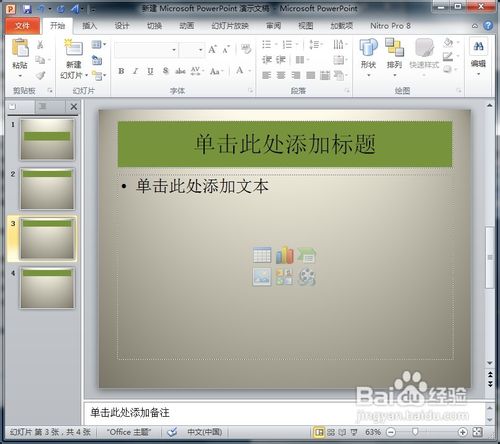Switch to the 插入 Insert tab
Viewport: 500px width, 444px height.
pyautogui.click(x=89, y=26)
